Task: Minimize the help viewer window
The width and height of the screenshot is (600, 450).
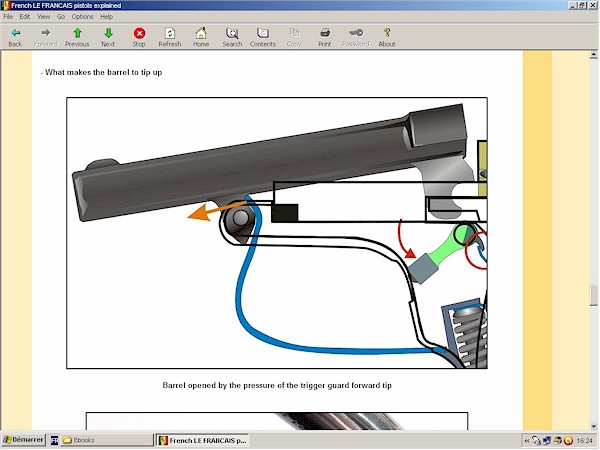Action: [x=573, y=5]
